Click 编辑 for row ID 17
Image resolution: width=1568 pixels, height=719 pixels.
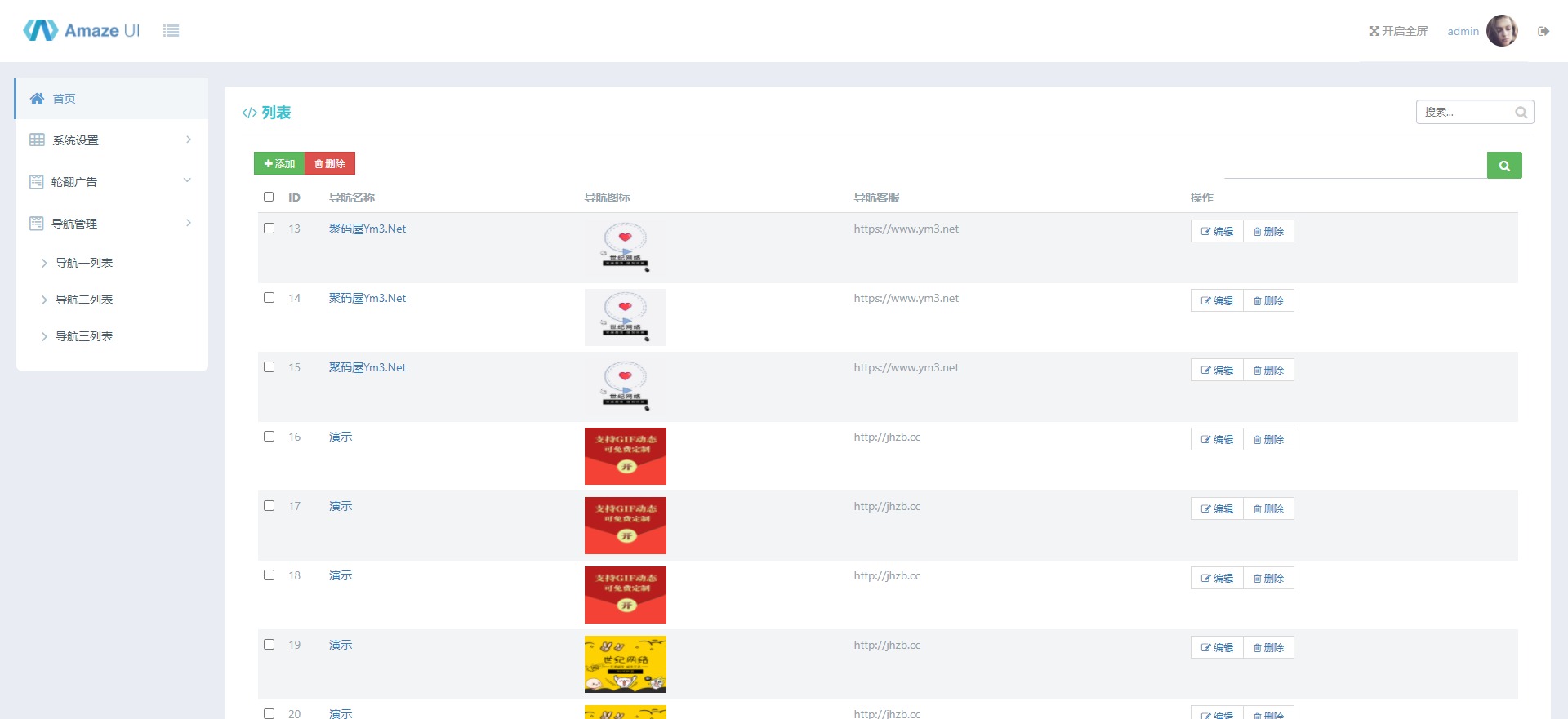pos(1217,508)
